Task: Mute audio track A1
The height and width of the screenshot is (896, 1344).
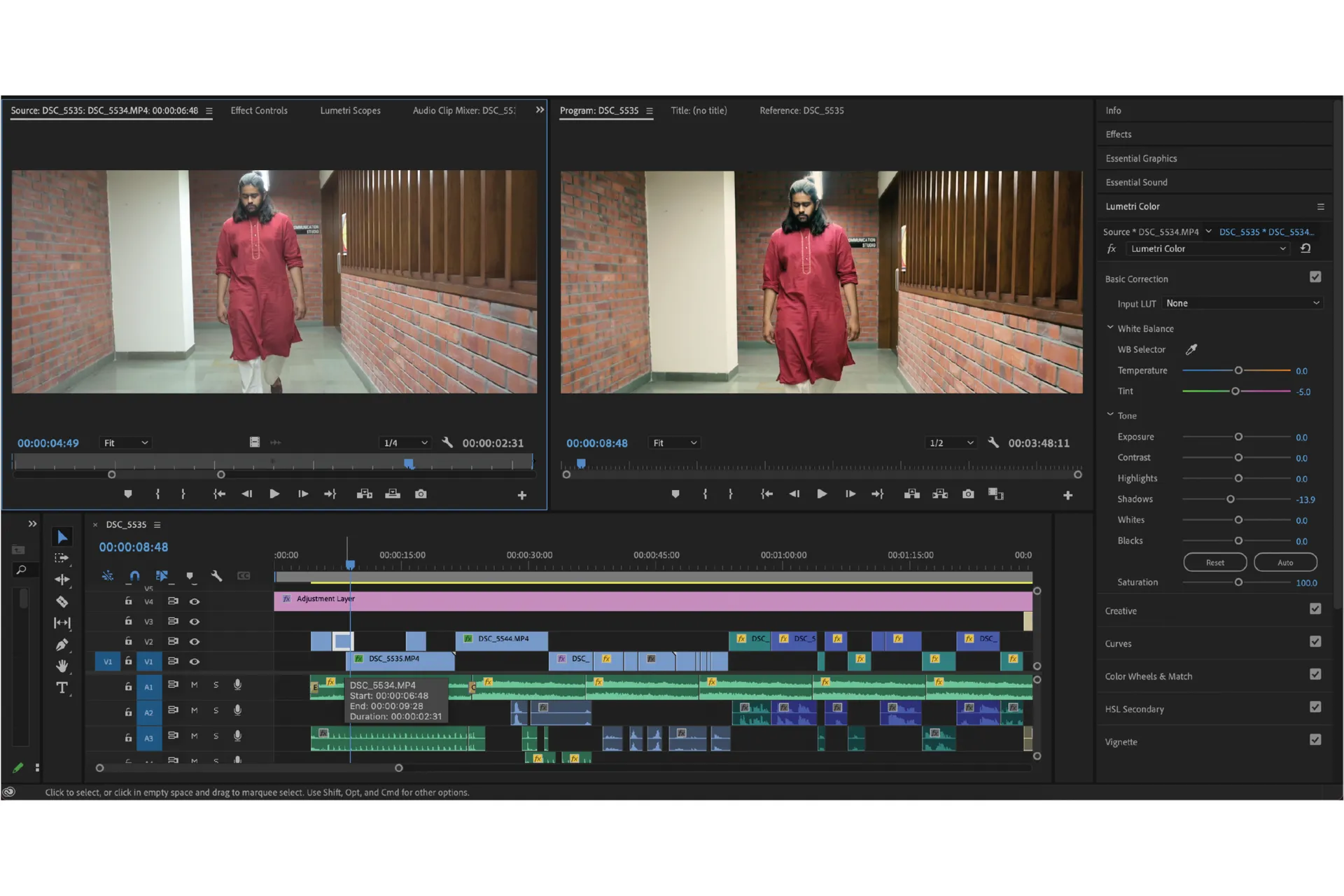Action: pyautogui.click(x=194, y=685)
